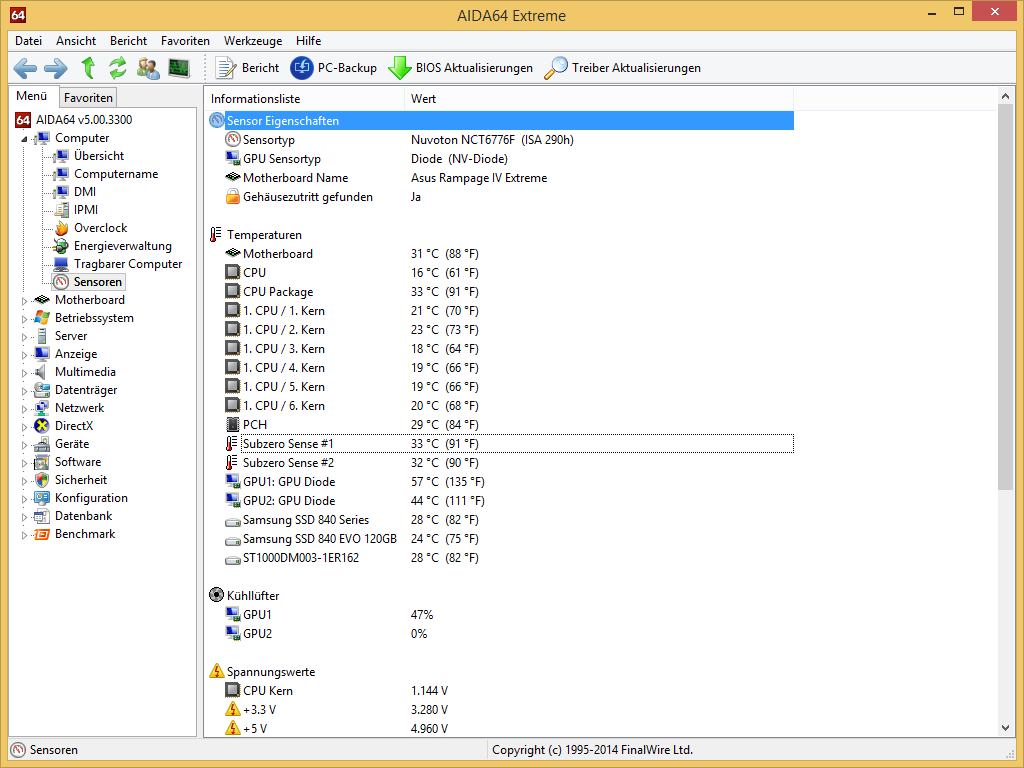
Task: Expand the Betriebssystem tree node
Action: [24, 319]
